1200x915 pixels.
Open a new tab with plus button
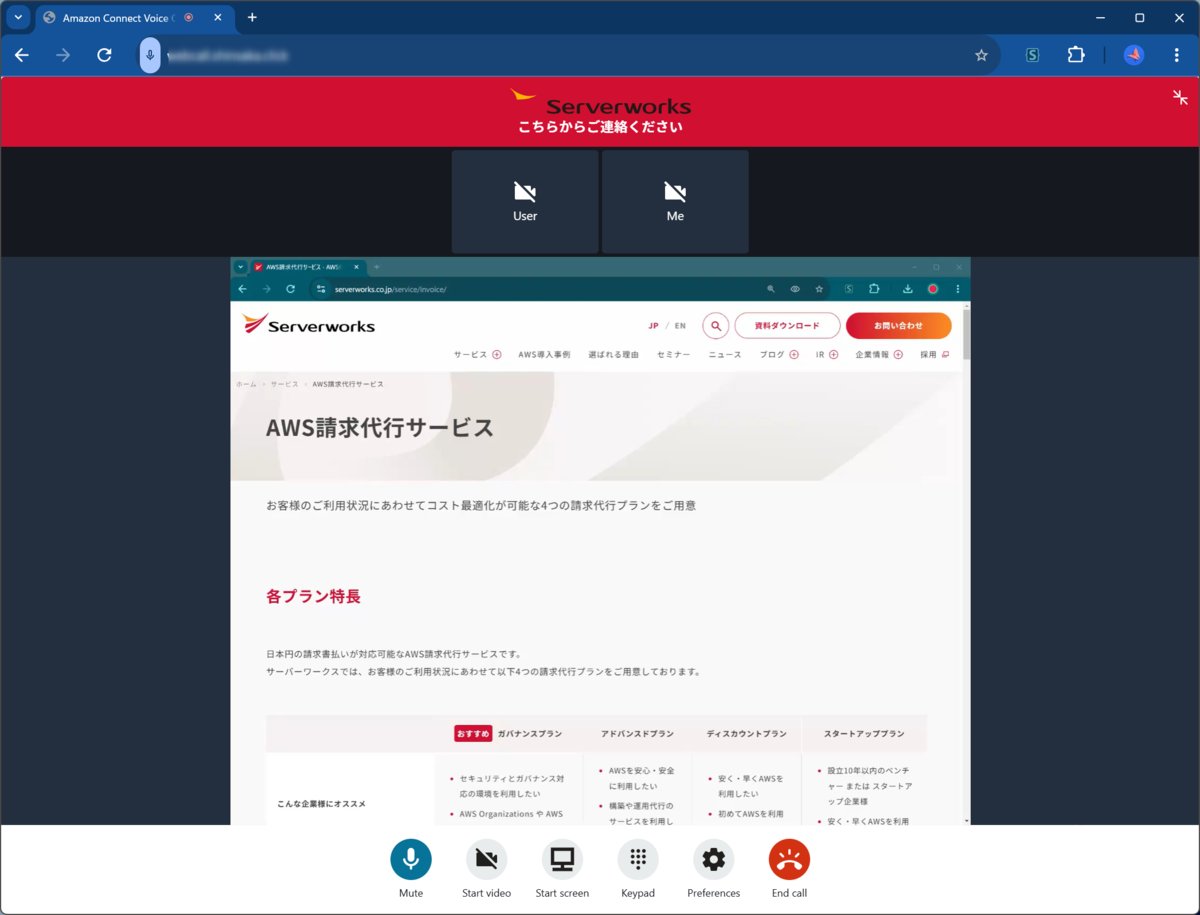(x=252, y=17)
